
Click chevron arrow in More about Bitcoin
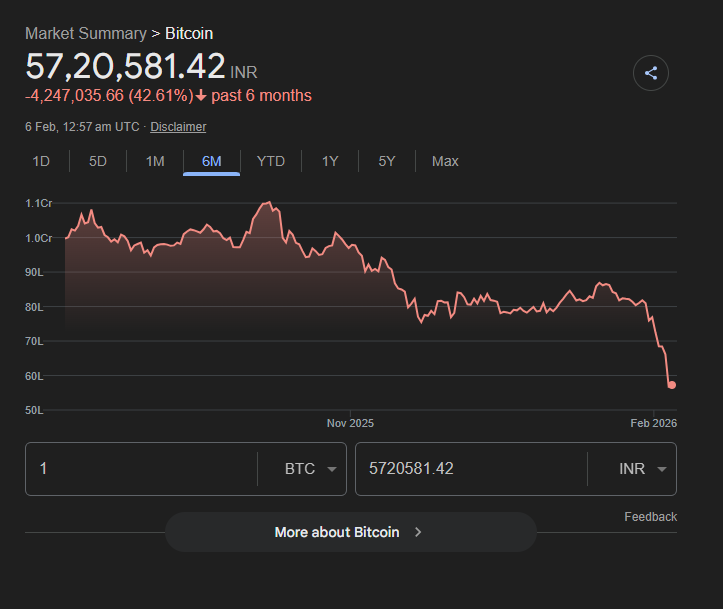click(418, 532)
